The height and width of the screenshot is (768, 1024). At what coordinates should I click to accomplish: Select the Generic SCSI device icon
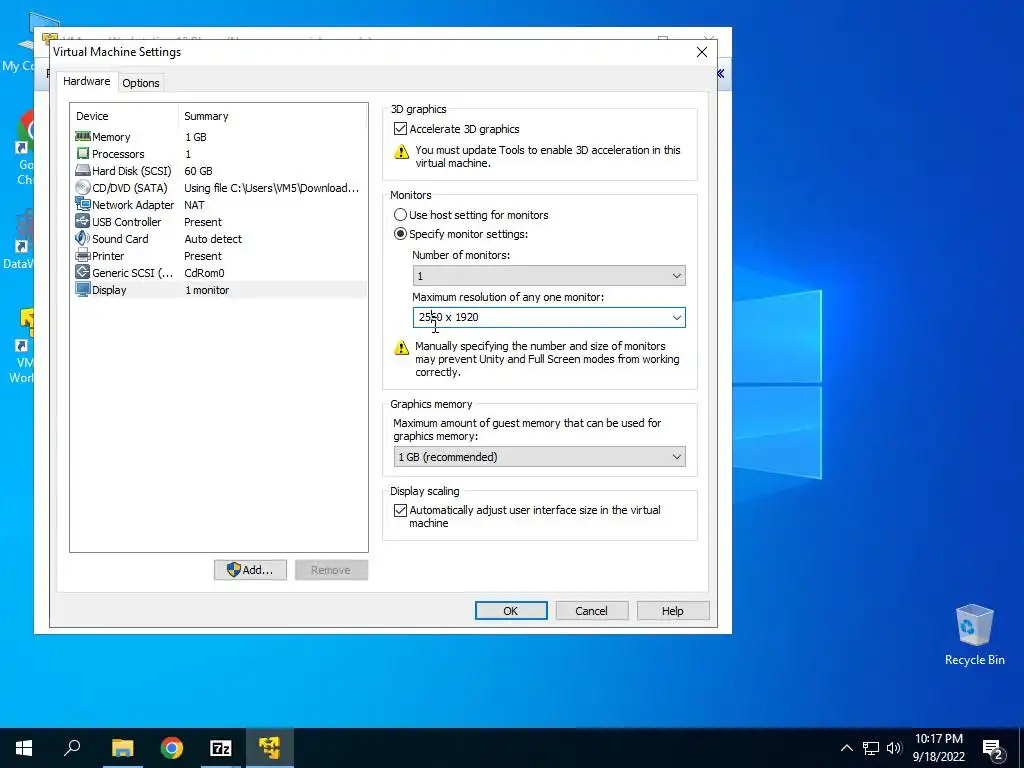[82, 272]
